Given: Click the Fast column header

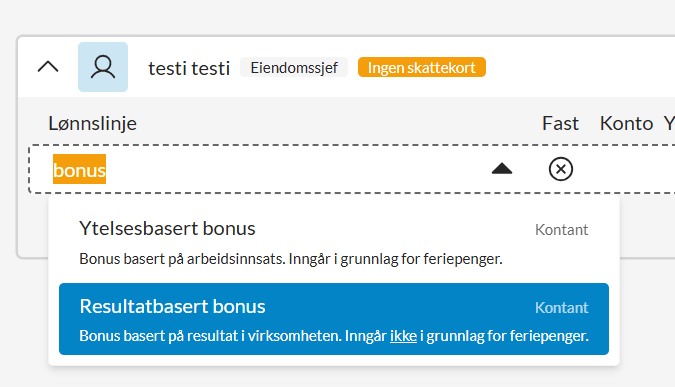Looking at the screenshot, I should click(x=560, y=124).
